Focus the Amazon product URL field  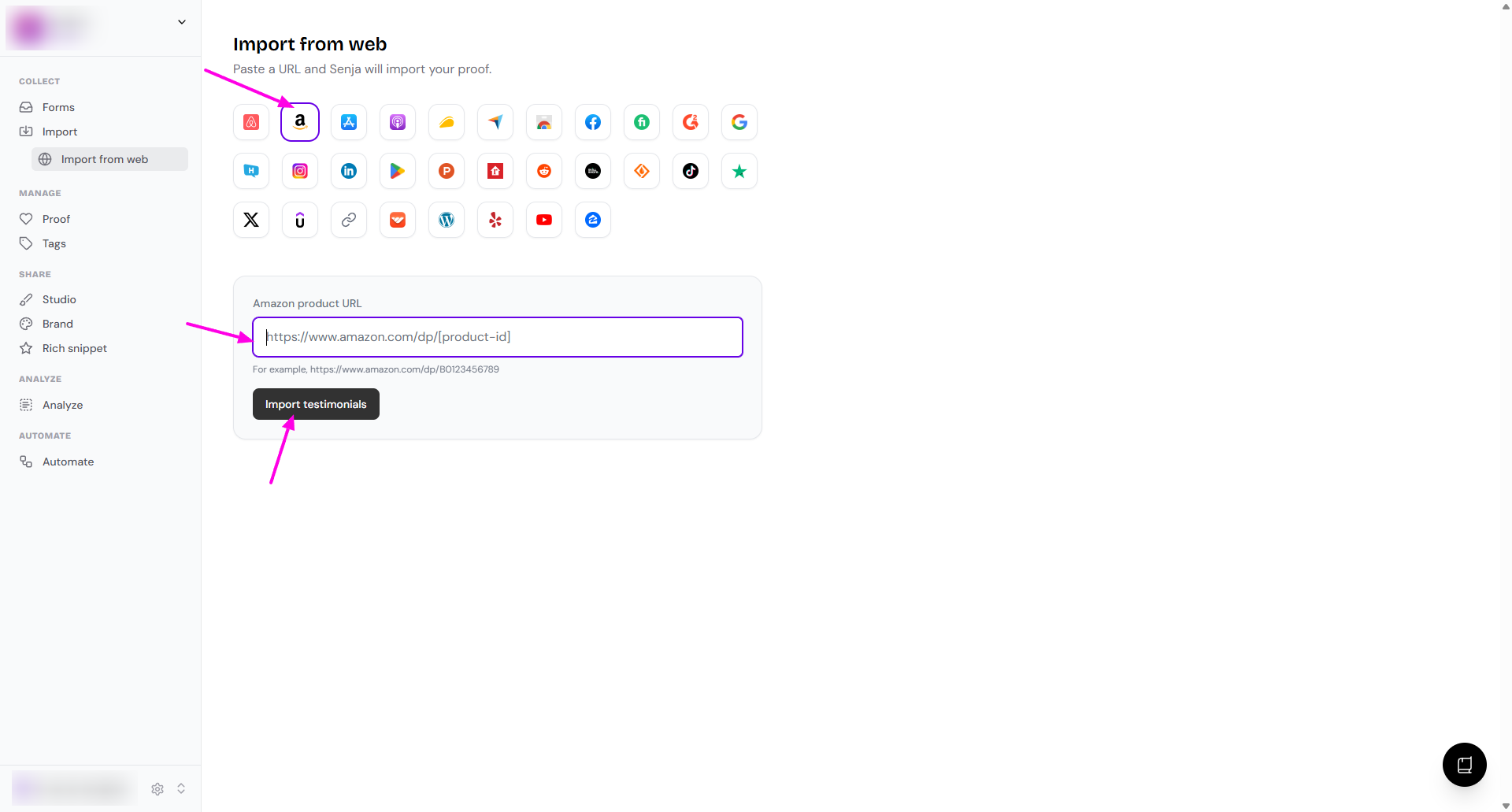pos(498,337)
